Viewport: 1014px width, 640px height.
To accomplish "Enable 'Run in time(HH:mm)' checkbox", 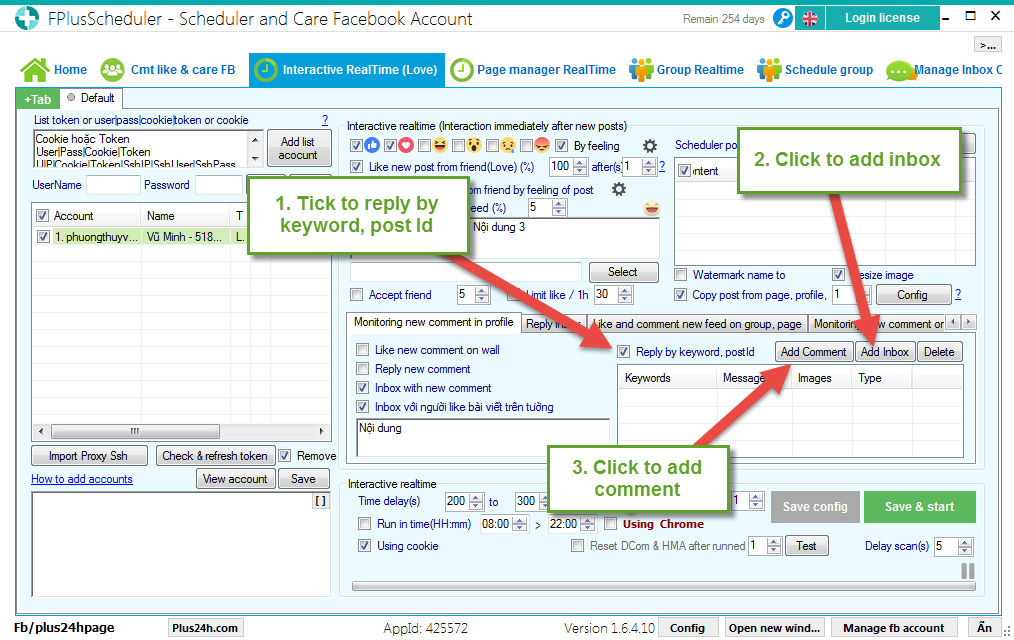I will [x=365, y=524].
